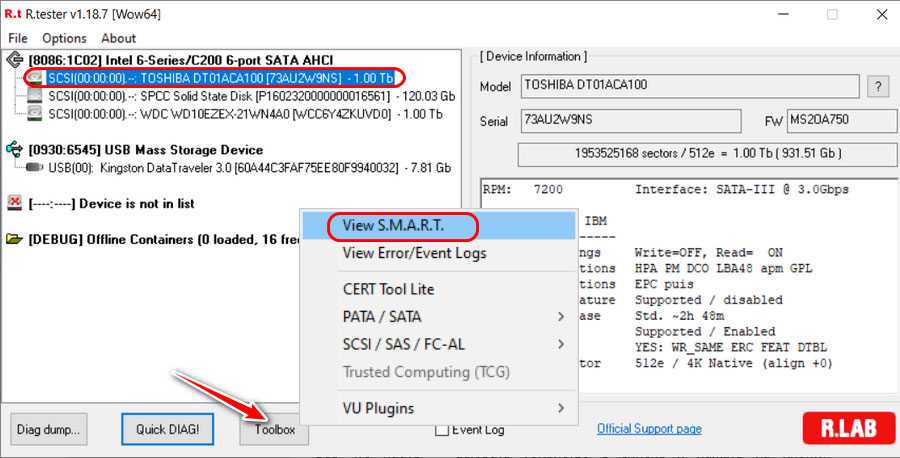
Task: Choose View Error/Event Logs menu entry
Action: [x=414, y=253]
